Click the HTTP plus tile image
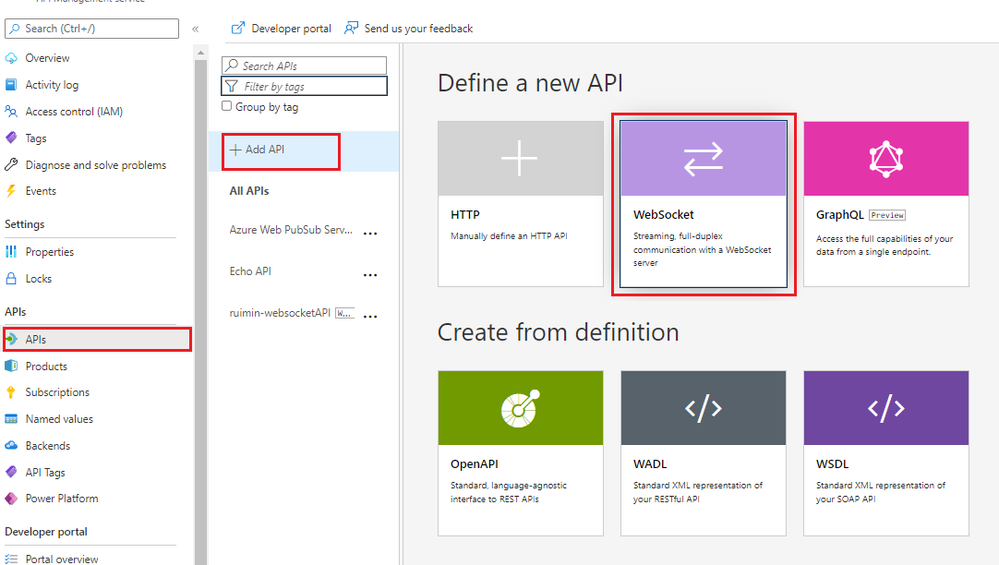The height and width of the screenshot is (565, 999). [521, 158]
